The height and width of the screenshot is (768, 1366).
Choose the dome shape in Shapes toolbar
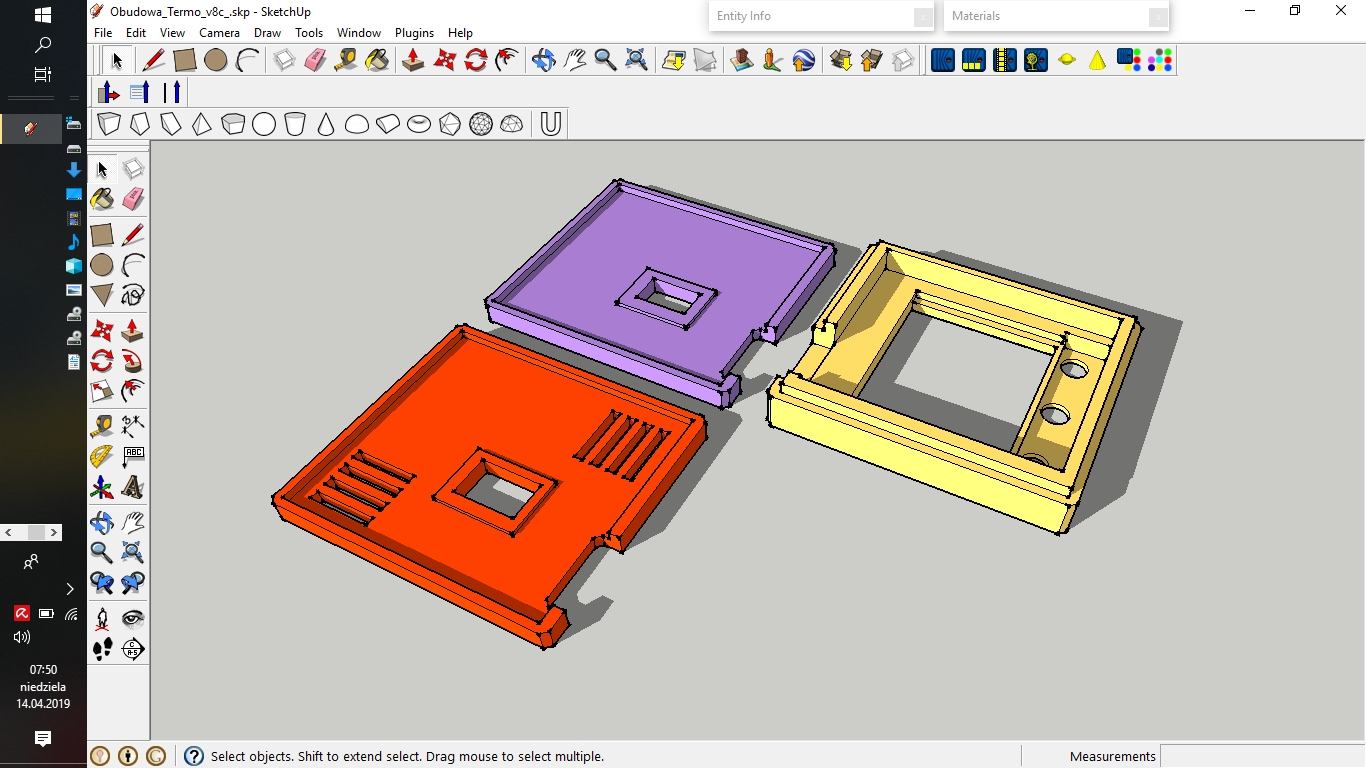click(357, 124)
